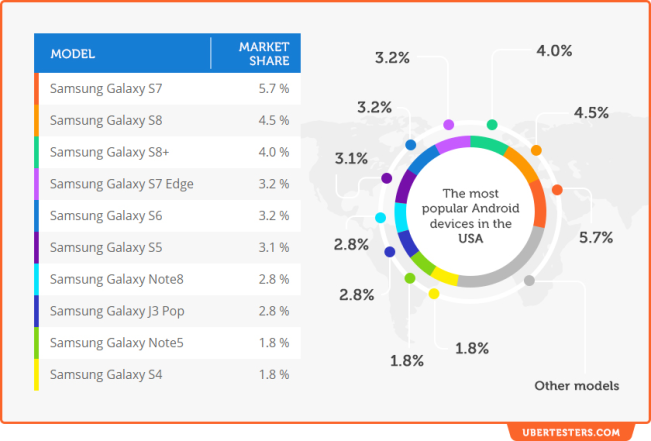
Task: Click the orange-red 5.7% legend dot
Action: pyautogui.click(x=557, y=190)
